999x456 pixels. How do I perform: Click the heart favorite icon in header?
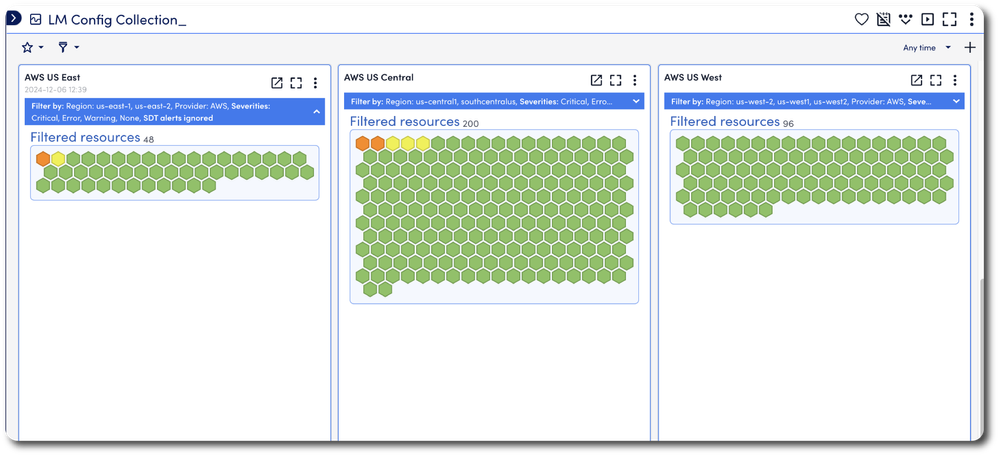point(861,19)
